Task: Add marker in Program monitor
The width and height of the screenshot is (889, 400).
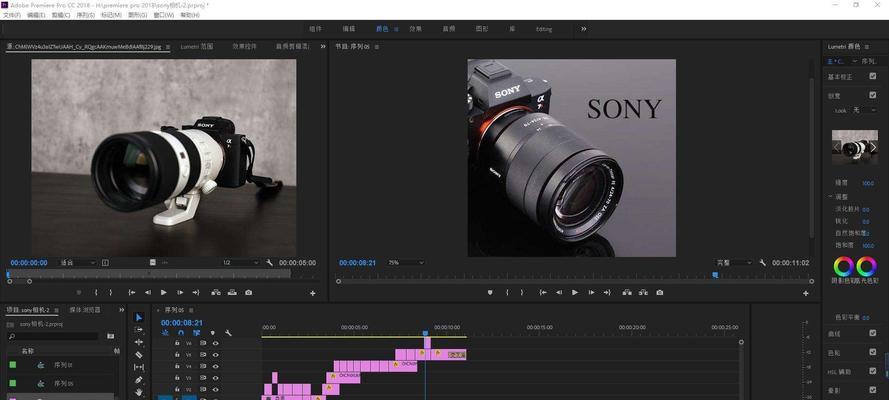Action: point(490,292)
